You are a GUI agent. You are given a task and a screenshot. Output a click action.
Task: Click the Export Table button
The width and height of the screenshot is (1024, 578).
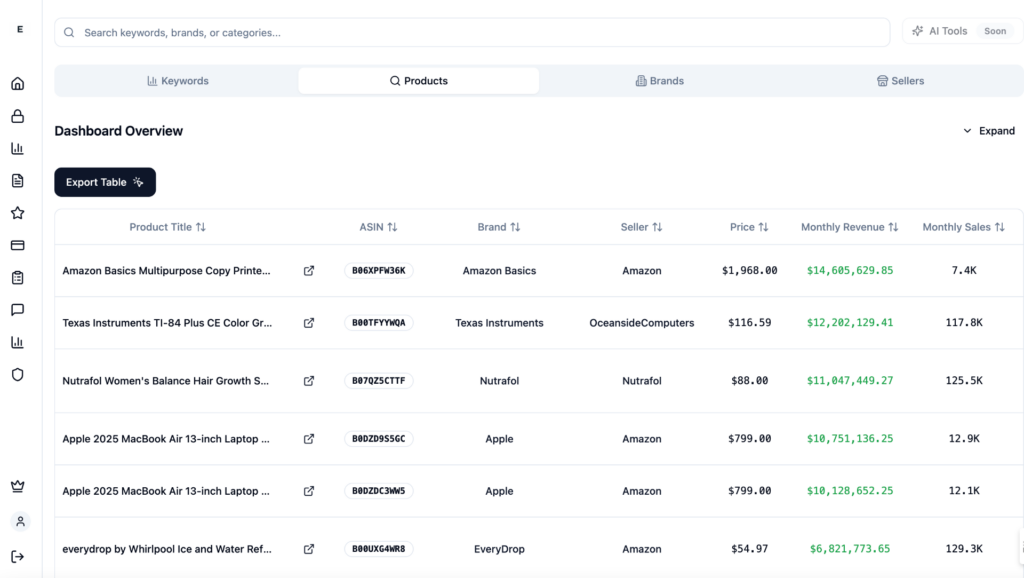pos(105,182)
